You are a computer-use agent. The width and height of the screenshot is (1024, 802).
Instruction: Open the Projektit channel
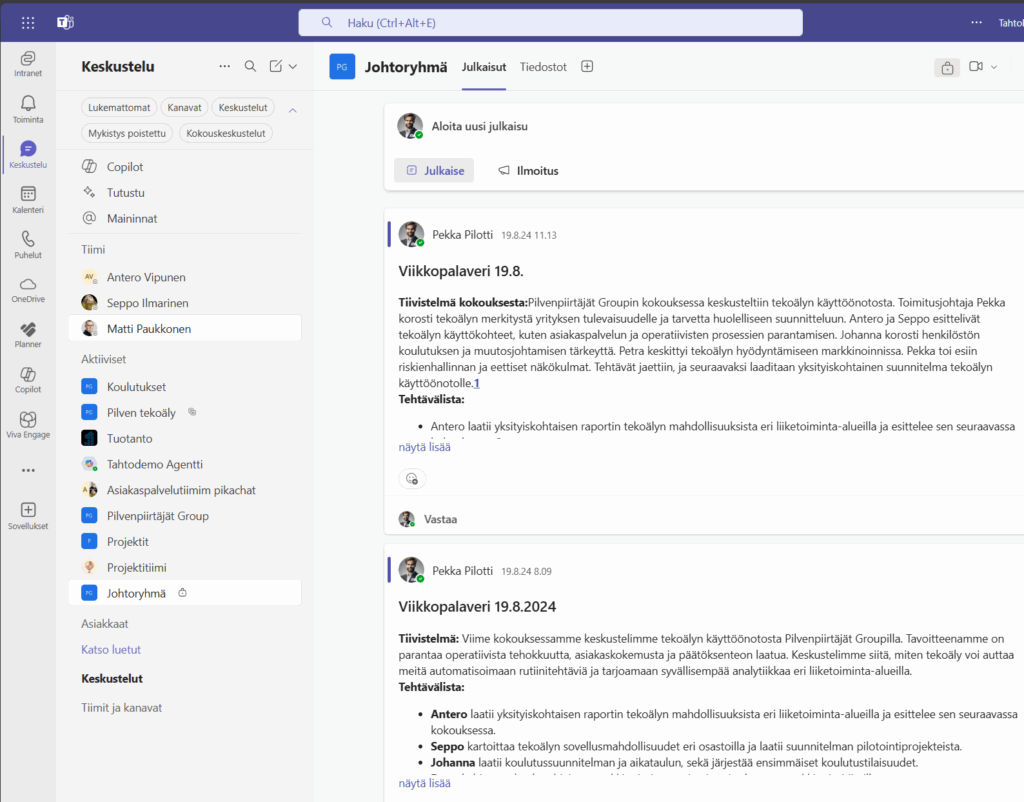coord(185,541)
